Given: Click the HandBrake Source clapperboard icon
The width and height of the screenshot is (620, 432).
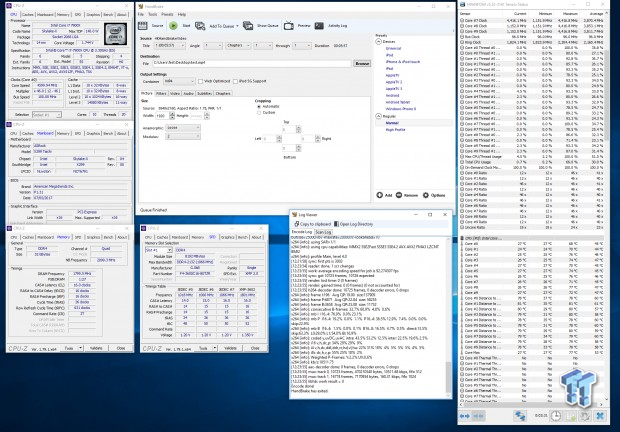Looking at the screenshot, I should click(143, 26).
